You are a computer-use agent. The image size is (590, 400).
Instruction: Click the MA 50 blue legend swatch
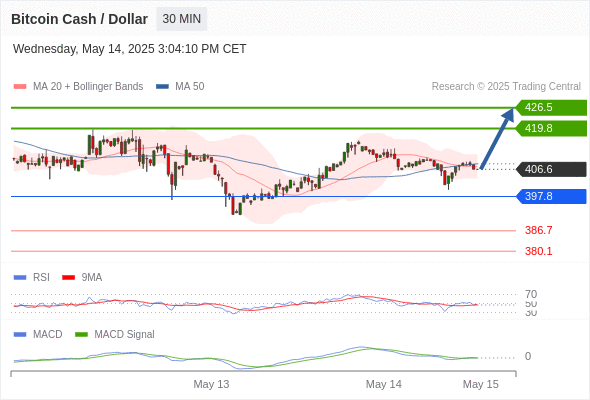162,87
